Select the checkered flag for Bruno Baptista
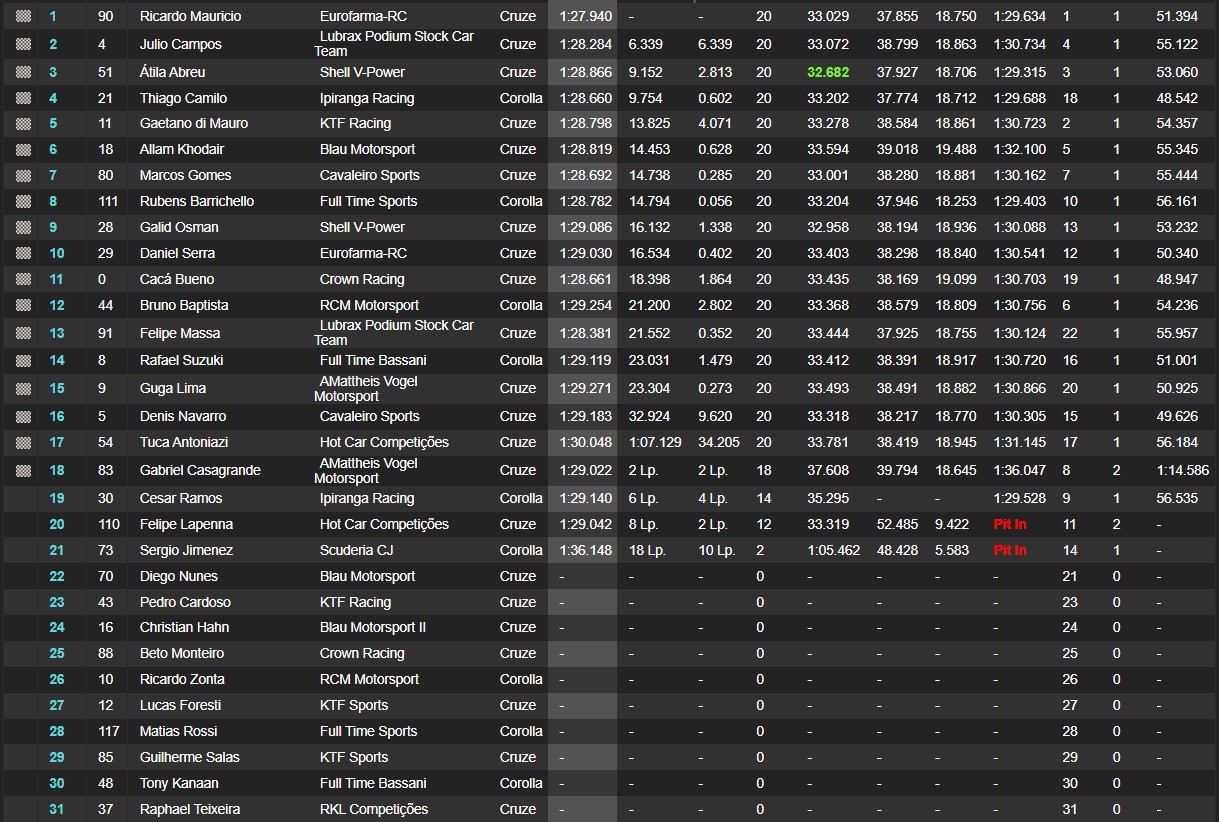This screenshot has height=822, width=1219. tap(24, 305)
